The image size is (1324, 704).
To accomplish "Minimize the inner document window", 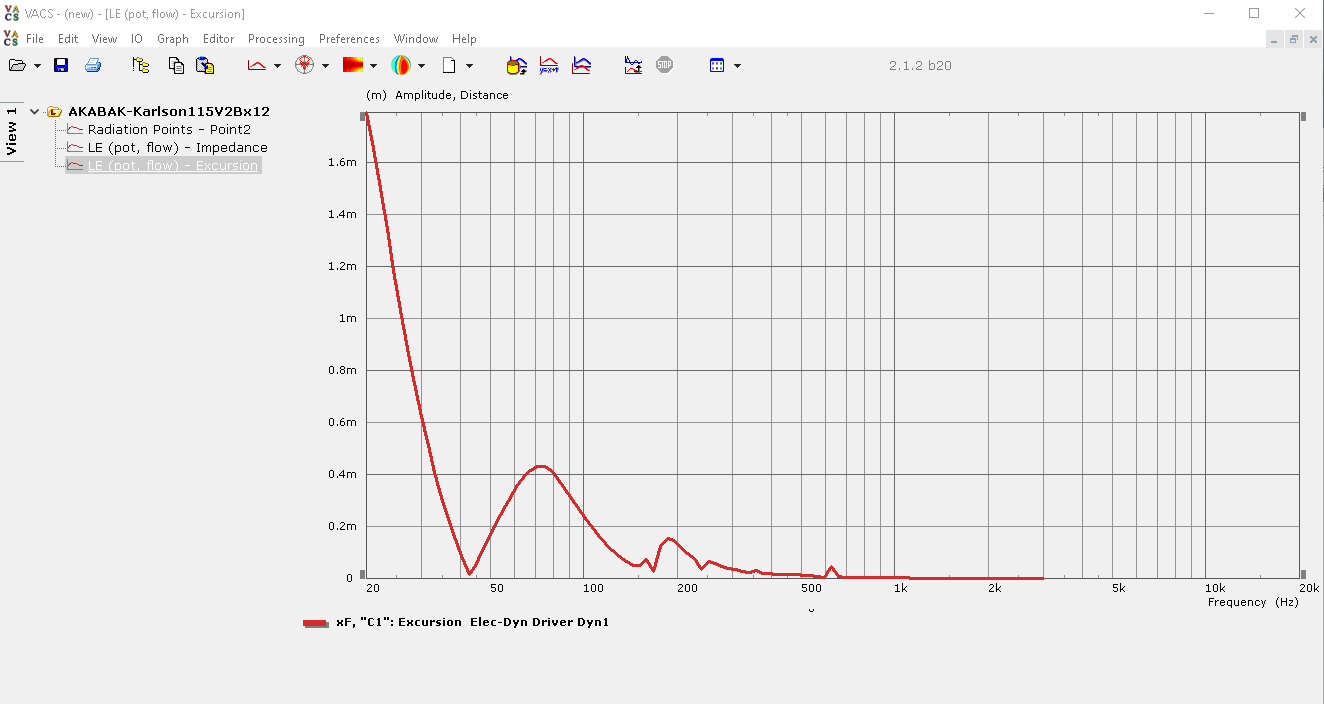I will (x=1274, y=39).
